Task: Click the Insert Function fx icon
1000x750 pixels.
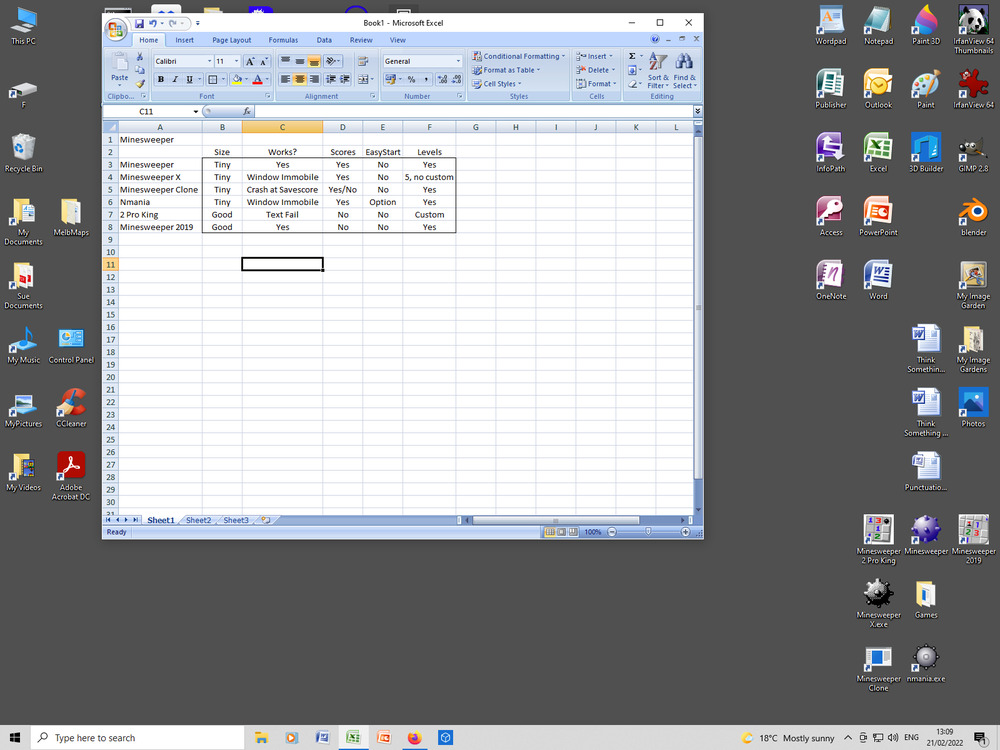Action: [247, 112]
